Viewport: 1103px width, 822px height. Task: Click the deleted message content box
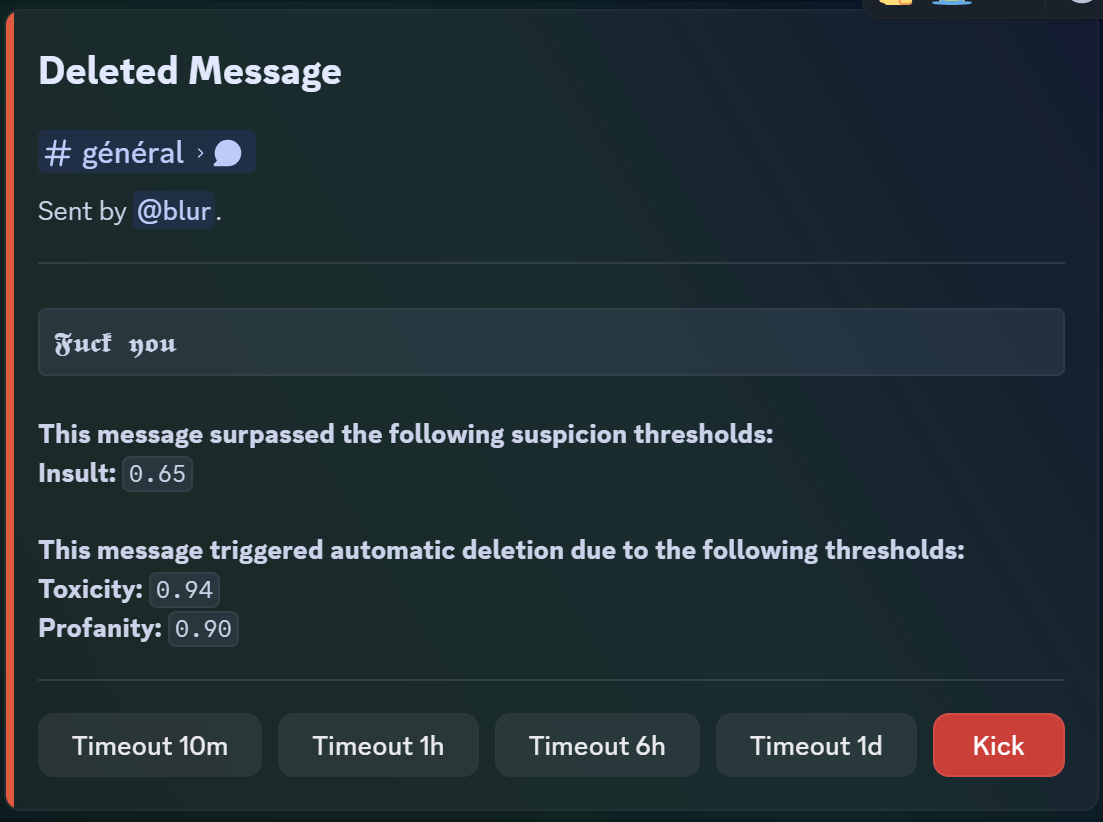click(x=551, y=343)
